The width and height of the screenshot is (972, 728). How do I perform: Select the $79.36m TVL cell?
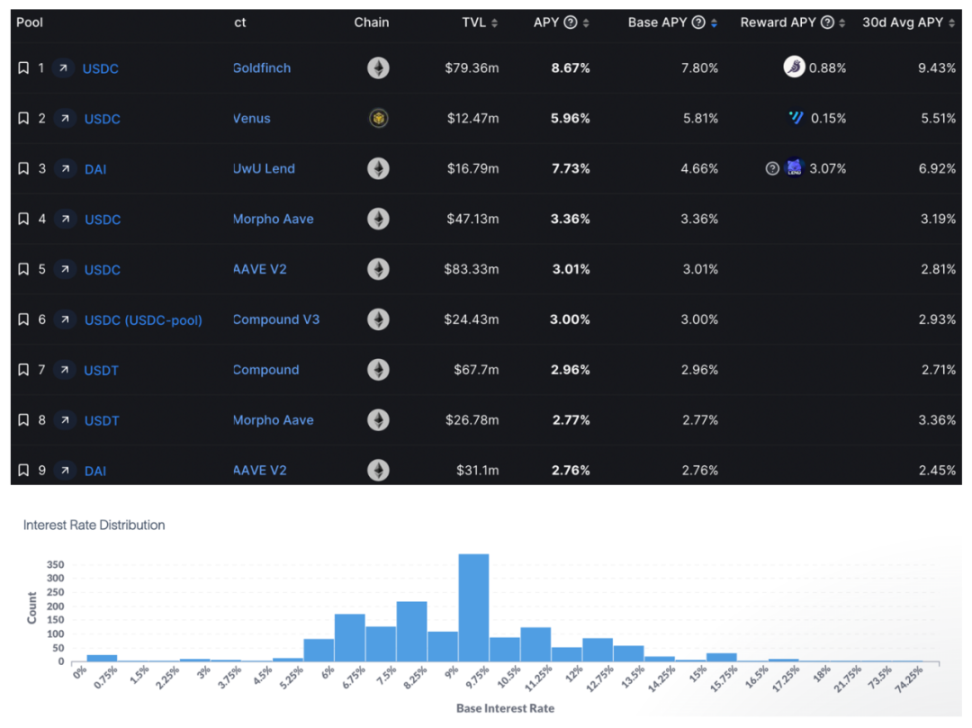click(x=472, y=68)
